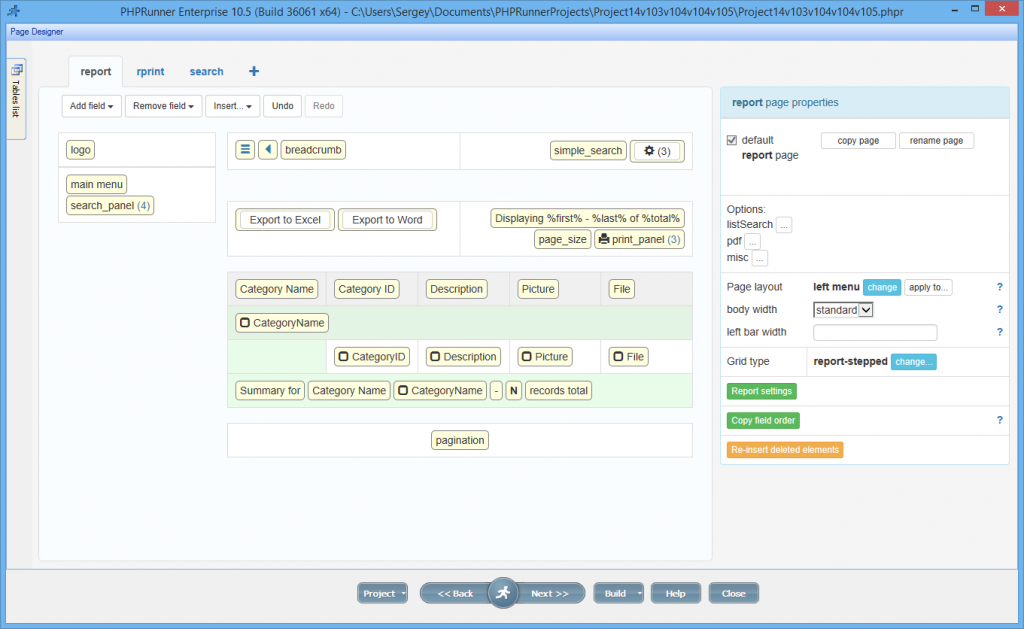Screen dimensions: 1024x629
Task: Click the running-man icon between Back and Next buttons
Action: click(503, 592)
